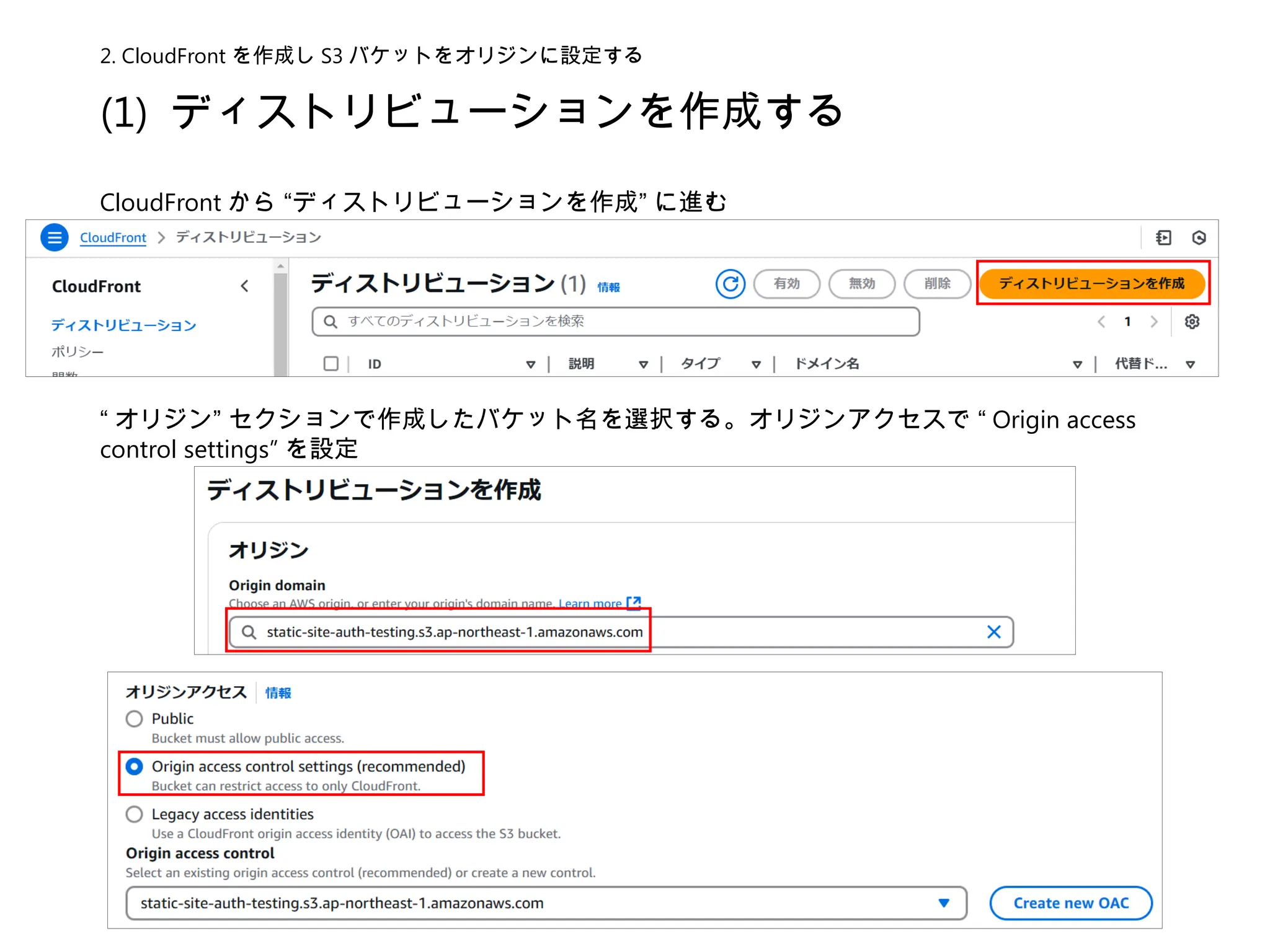Click the 有効 button
This screenshot has height=952, width=1270.
pyautogui.click(x=787, y=284)
